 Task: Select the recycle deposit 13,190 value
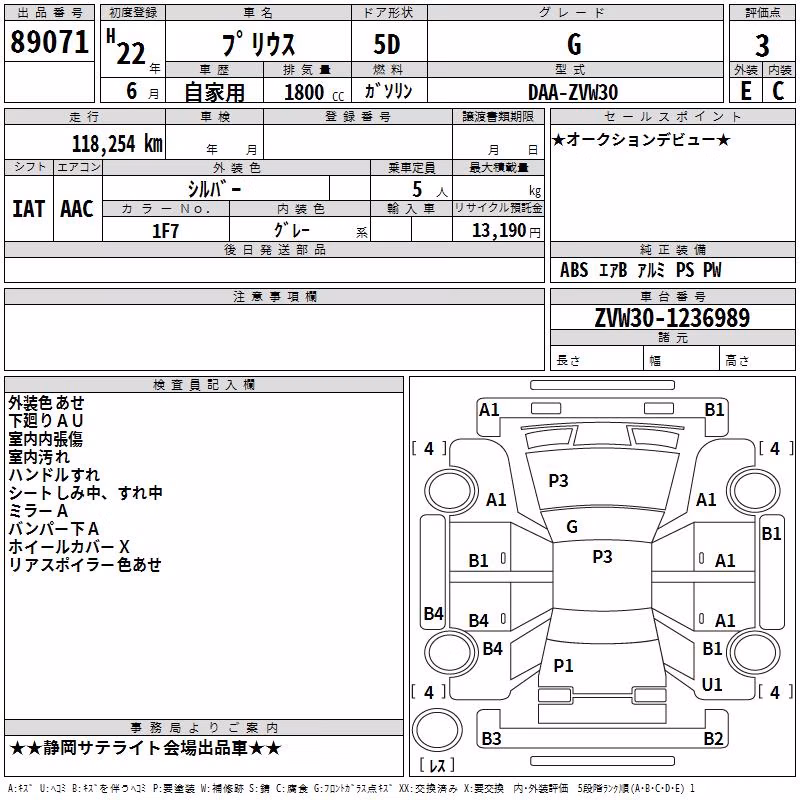coord(499,230)
